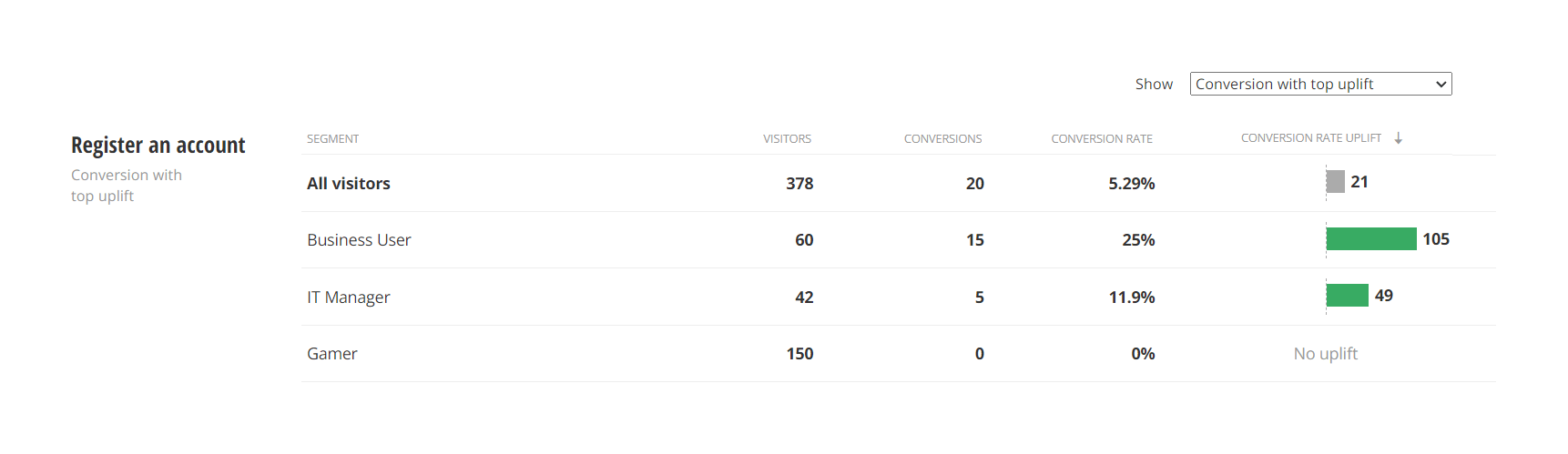Click the 378 visitors count
Viewport: 1568px width, 454px height.
tap(799, 184)
